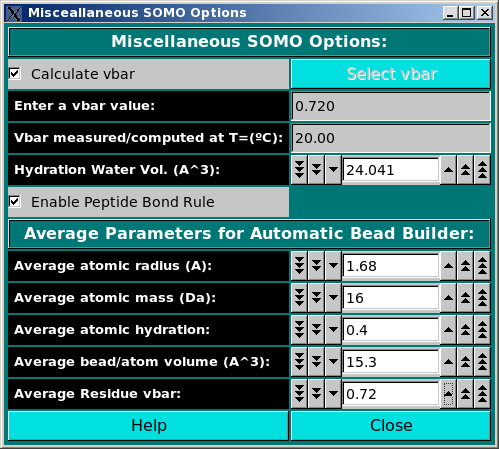The height and width of the screenshot is (449, 499).
Task: Open the X window menu icon in title bar
Action: pos(14,13)
